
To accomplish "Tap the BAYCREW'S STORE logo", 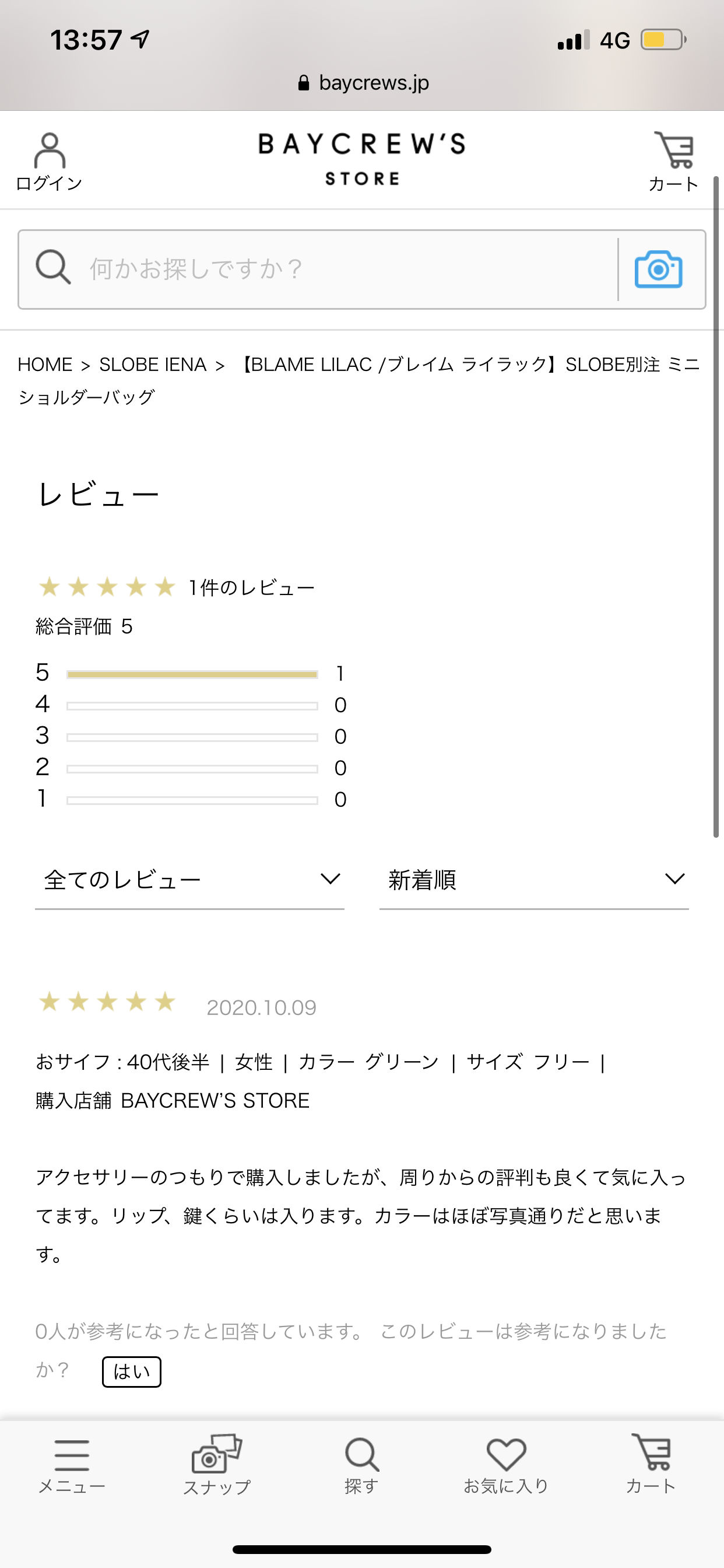I will [x=362, y=159].
